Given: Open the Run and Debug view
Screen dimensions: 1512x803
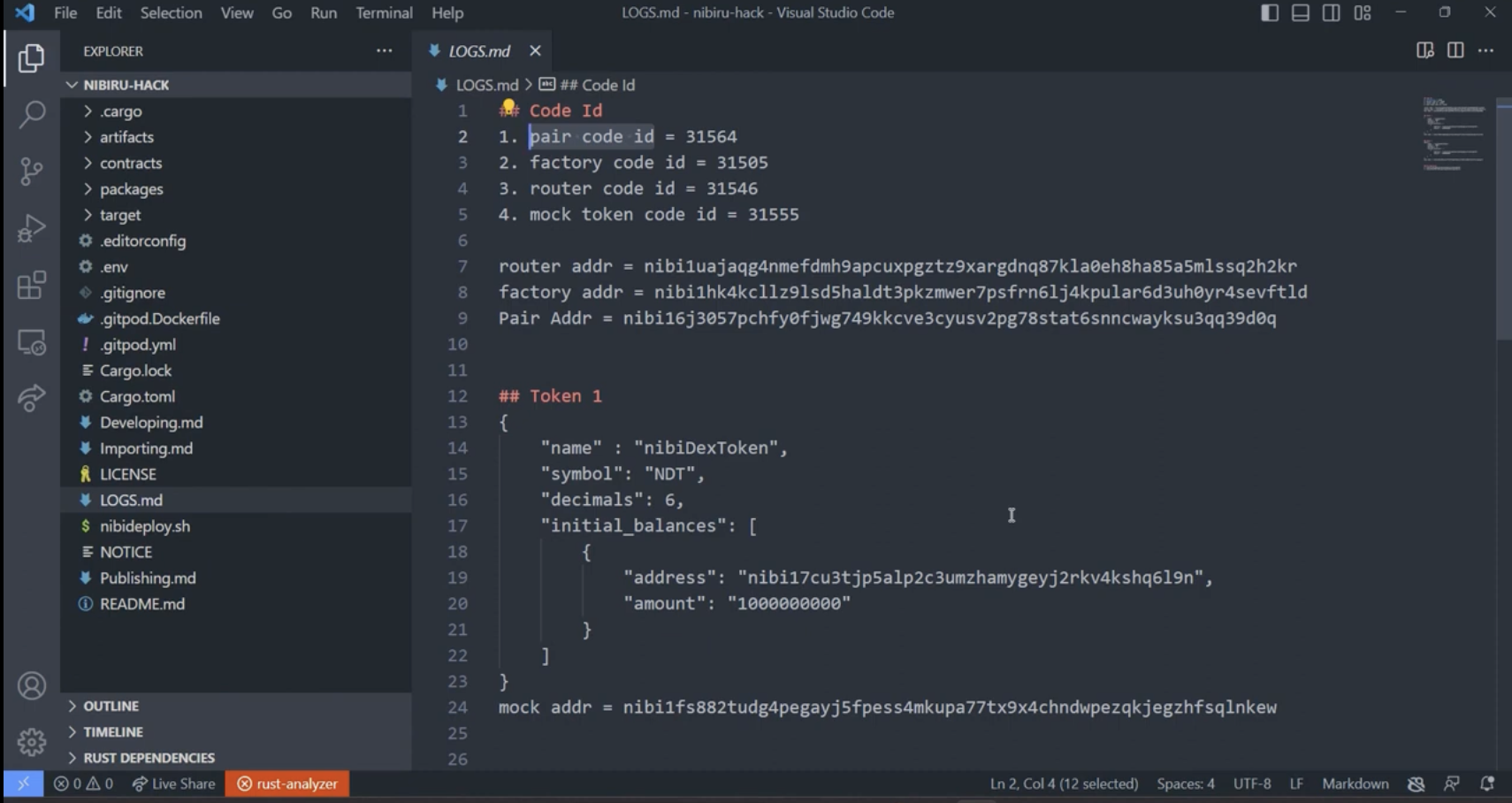Looking at the screenshot, I should pos(32,228).
